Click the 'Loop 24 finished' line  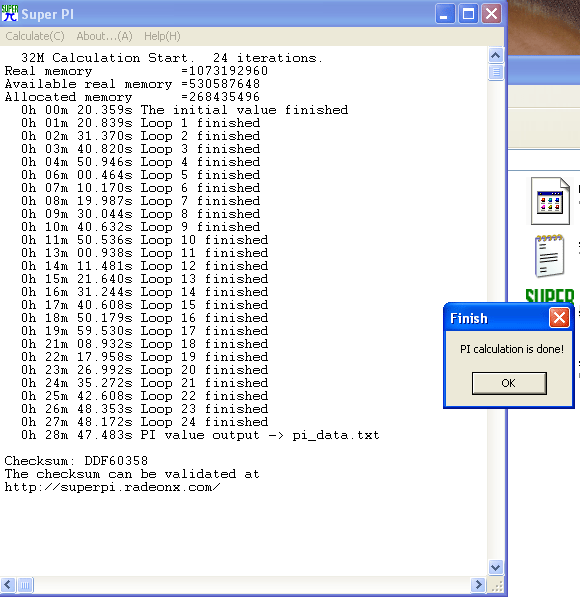[145, 422]
